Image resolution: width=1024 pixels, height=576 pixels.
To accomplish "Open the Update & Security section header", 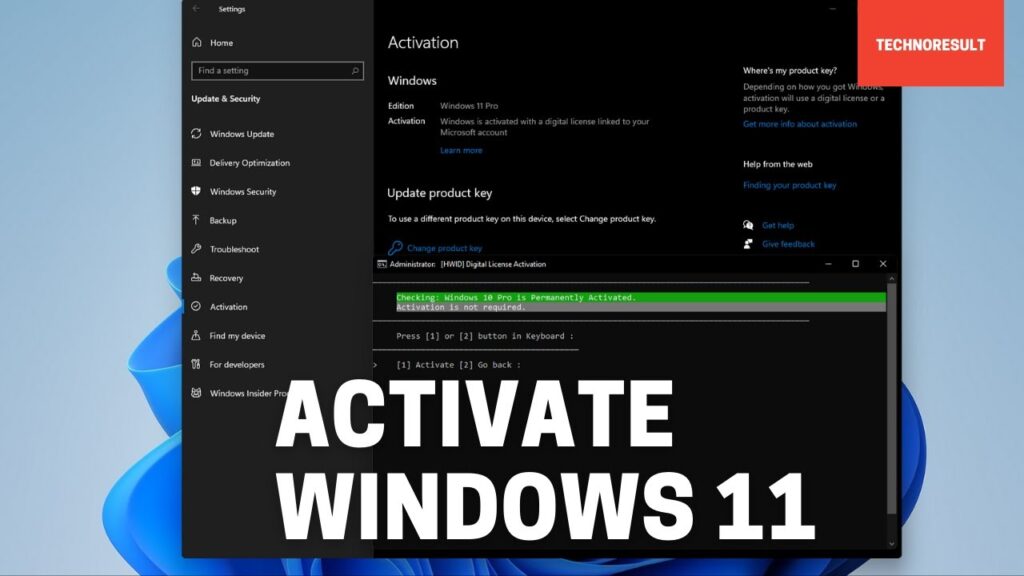I will click(x=228, y=99).
